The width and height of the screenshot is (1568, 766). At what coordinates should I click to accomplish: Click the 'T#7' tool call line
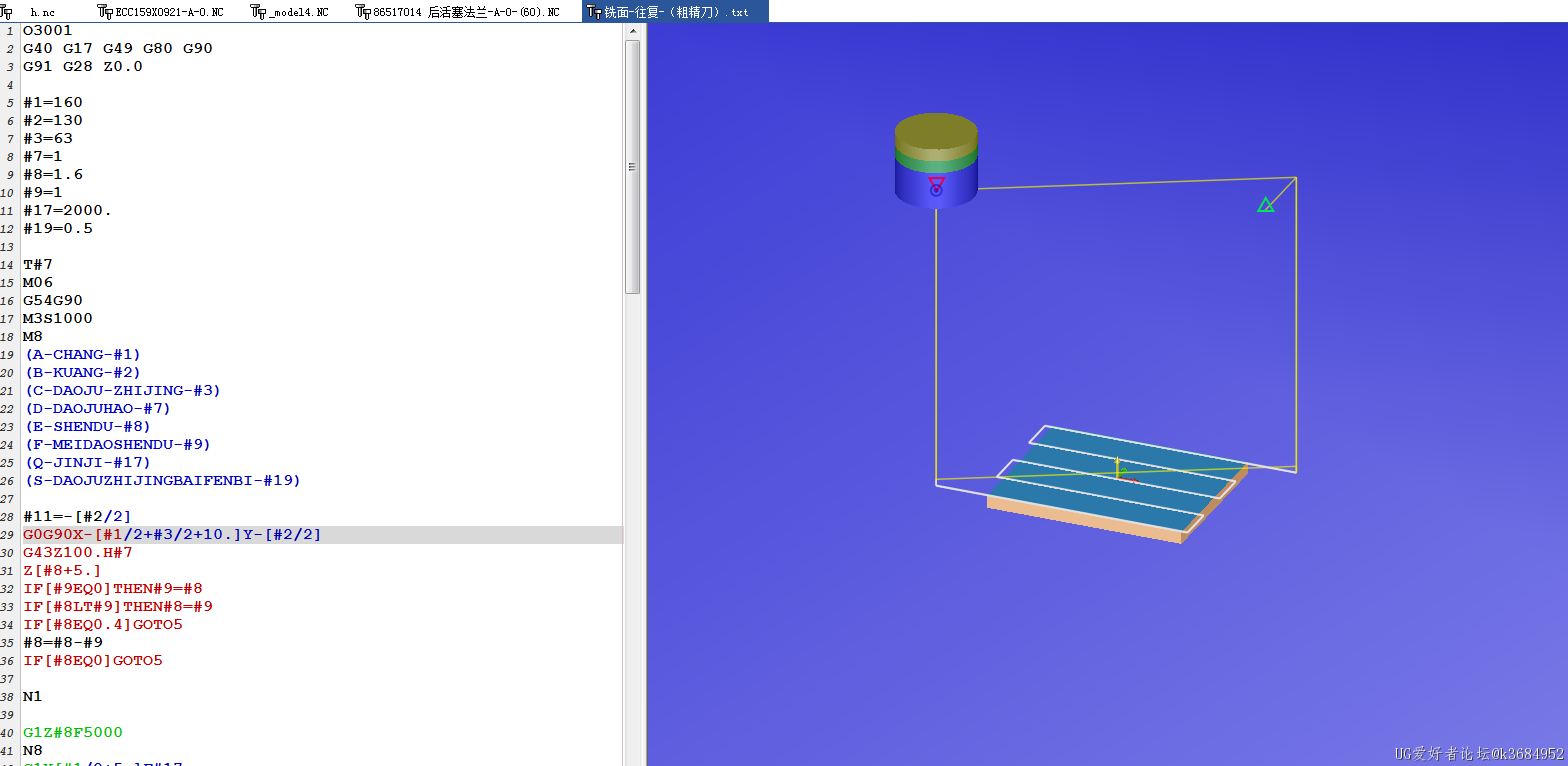(x=38, y=264)
